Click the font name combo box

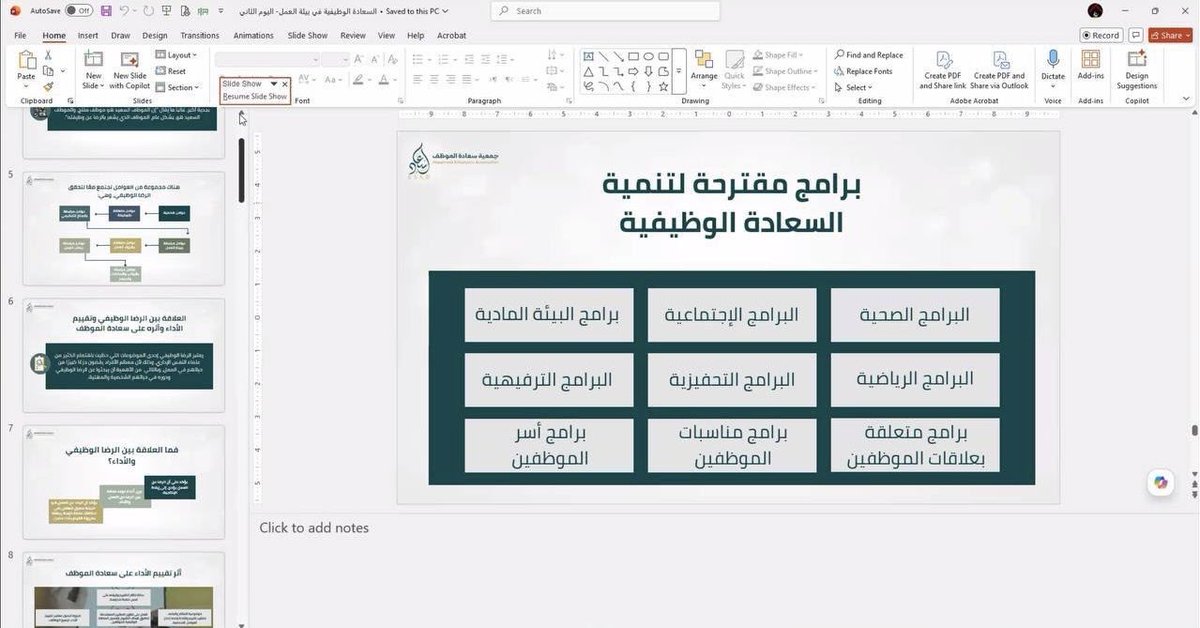(267, 60)
